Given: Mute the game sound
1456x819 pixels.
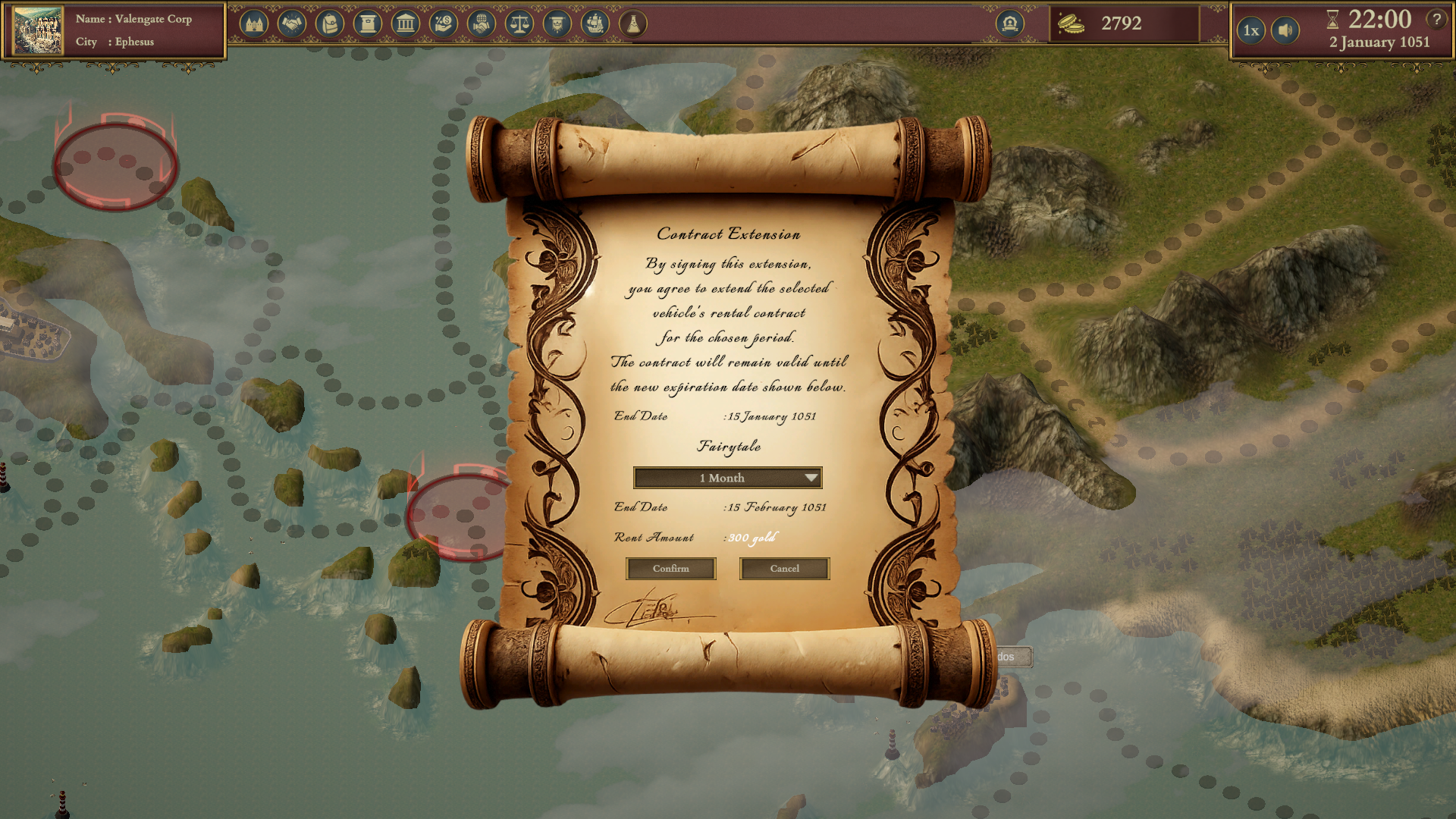Looking at the screenshot, I should pyautogui.click(x=1285, y=30).
